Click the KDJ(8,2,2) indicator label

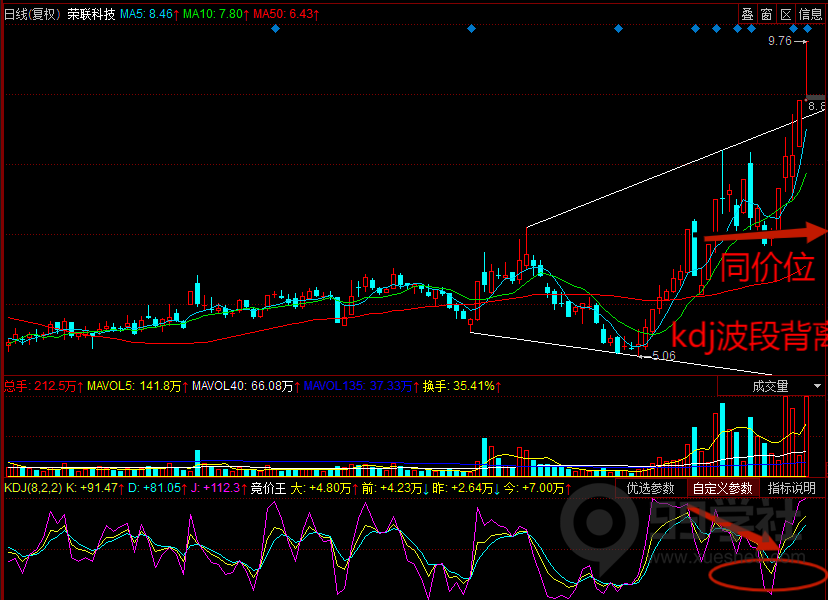pyautogui.click(x=32, y=488)
